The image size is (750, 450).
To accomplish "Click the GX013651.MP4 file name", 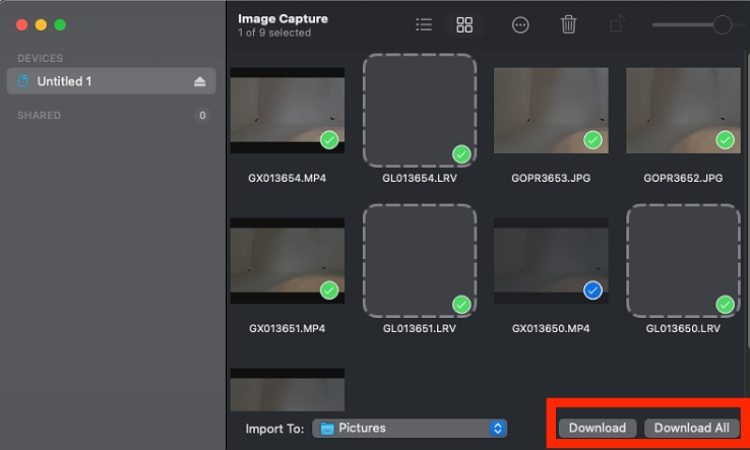I will [287, 329].
